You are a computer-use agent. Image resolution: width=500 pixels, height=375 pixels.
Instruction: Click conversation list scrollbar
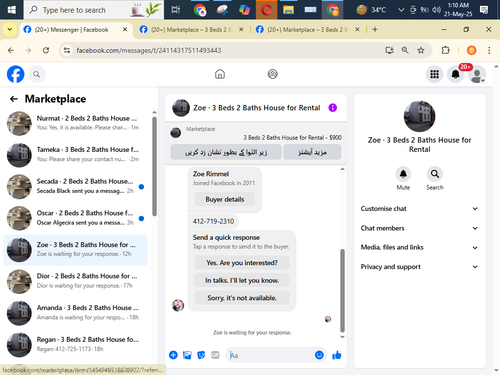tap(154, 166)
